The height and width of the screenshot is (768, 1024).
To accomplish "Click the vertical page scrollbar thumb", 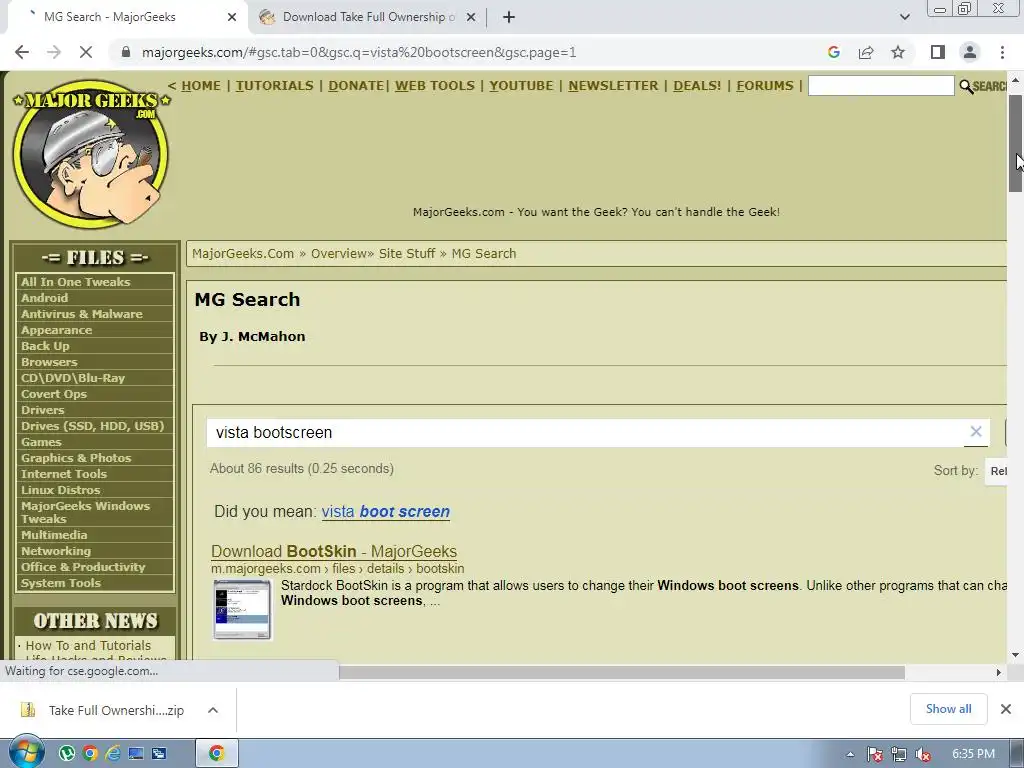I will [x=1015, y=143].
